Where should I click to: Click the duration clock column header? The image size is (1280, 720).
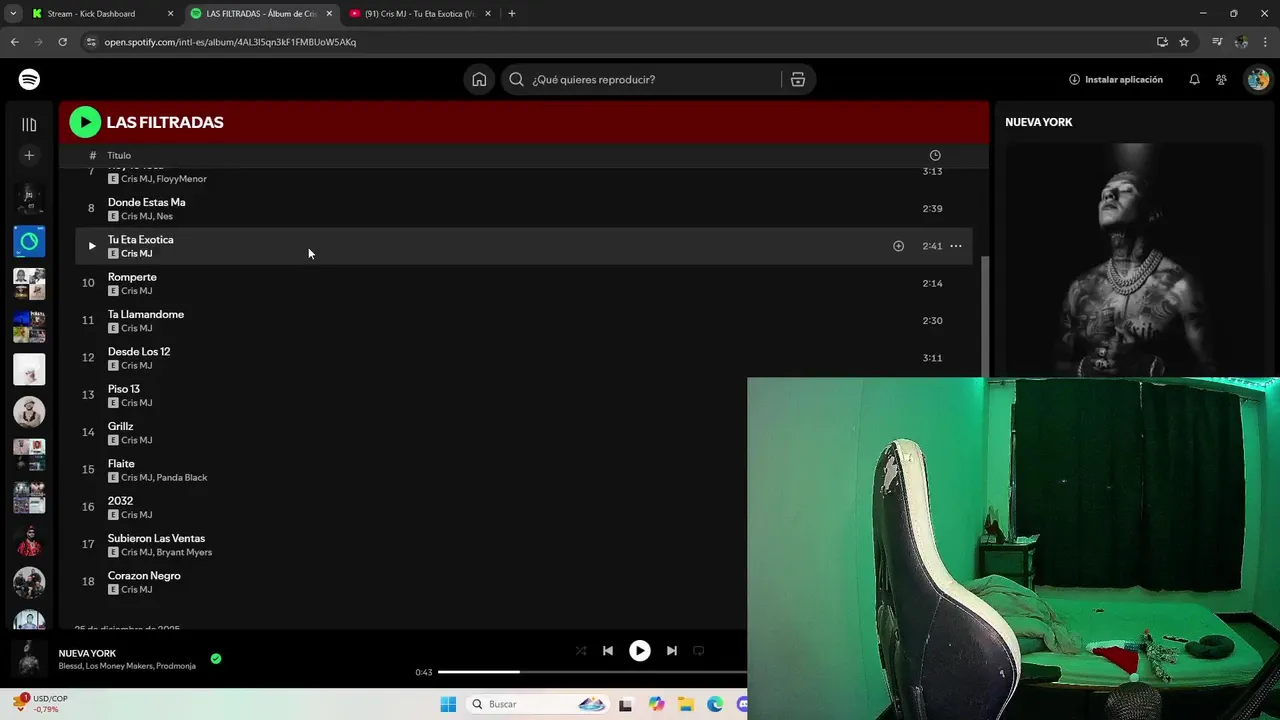(935, 155)
